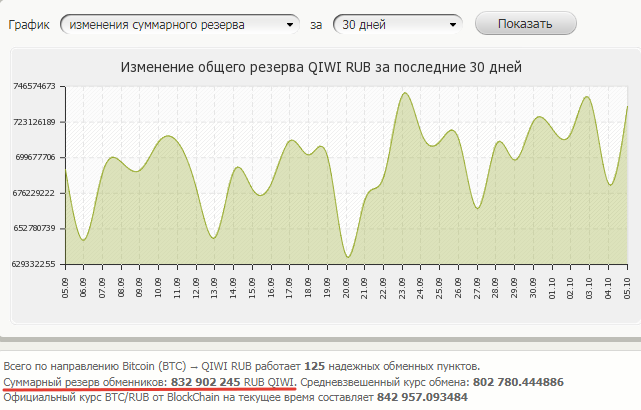Click the x-axis date 08.09
This screenshot has width=641, height=410.
tap(121, 288)
